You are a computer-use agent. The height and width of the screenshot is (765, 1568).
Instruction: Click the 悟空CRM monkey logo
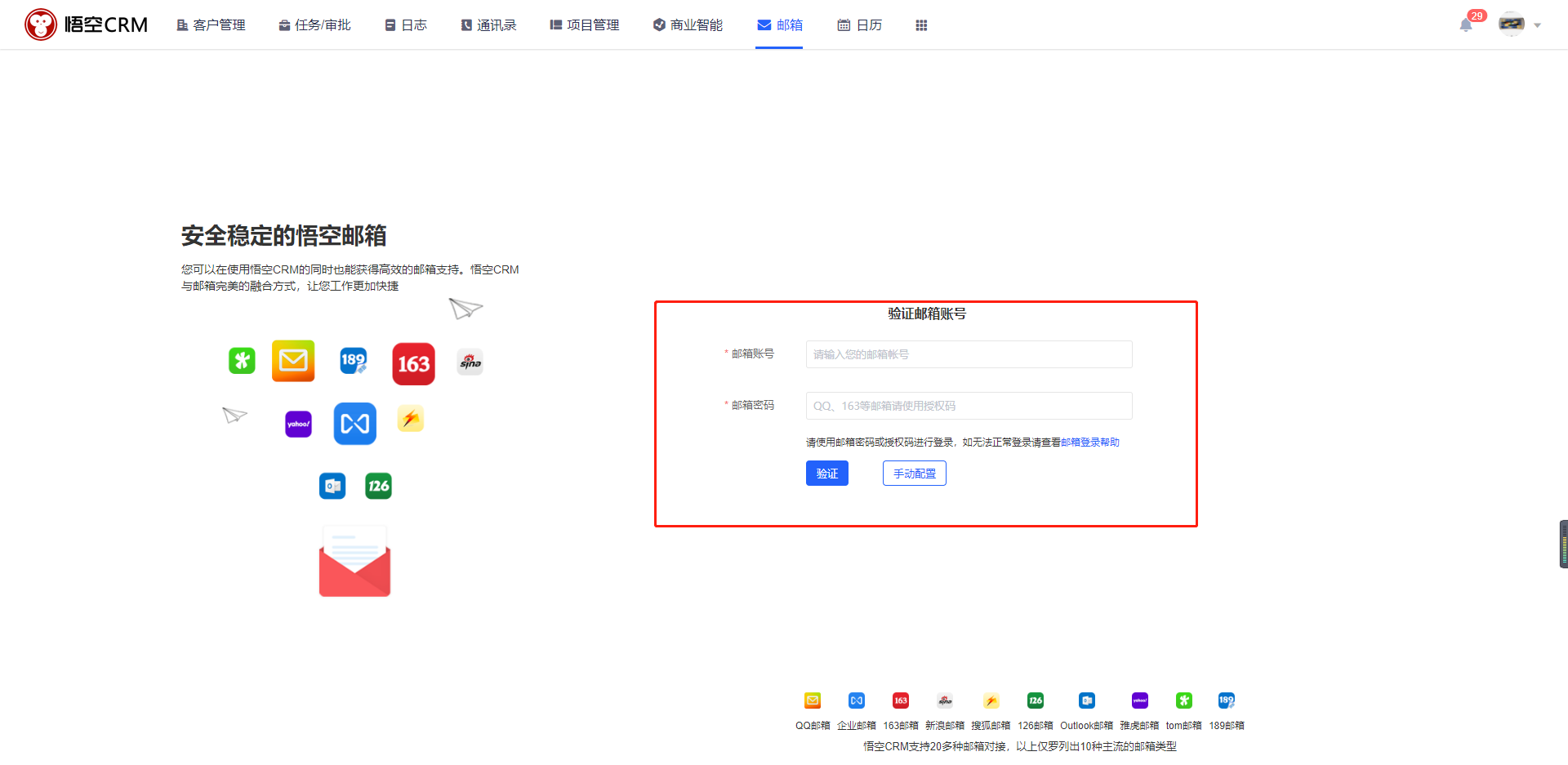(86, 24)
